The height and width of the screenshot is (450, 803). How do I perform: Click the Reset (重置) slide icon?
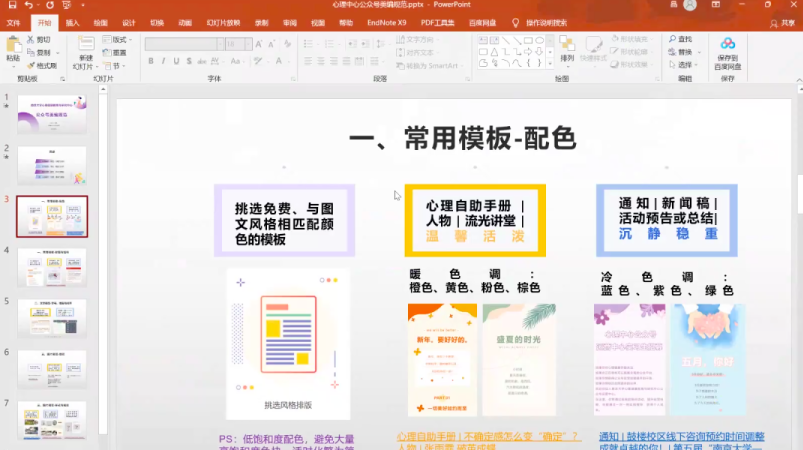pos(107,53)
